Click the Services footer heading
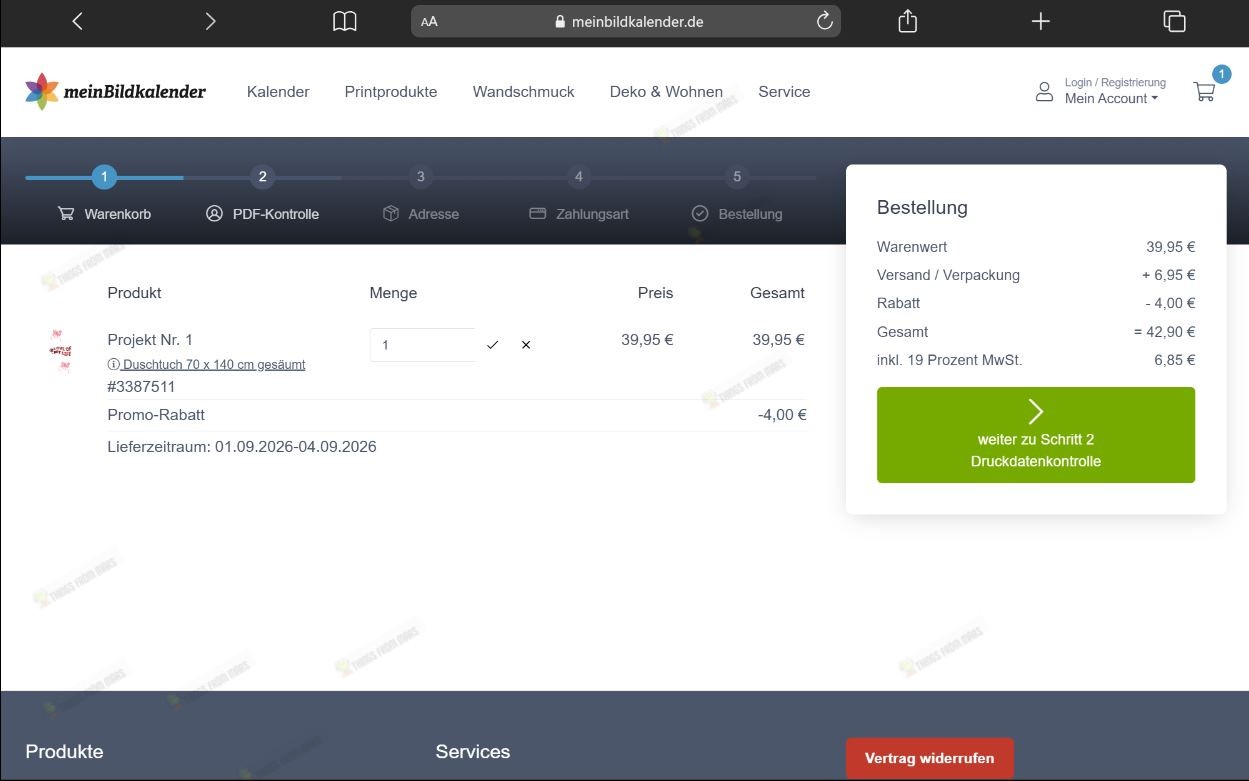The image size is (1249, 781). coord(473,752)
